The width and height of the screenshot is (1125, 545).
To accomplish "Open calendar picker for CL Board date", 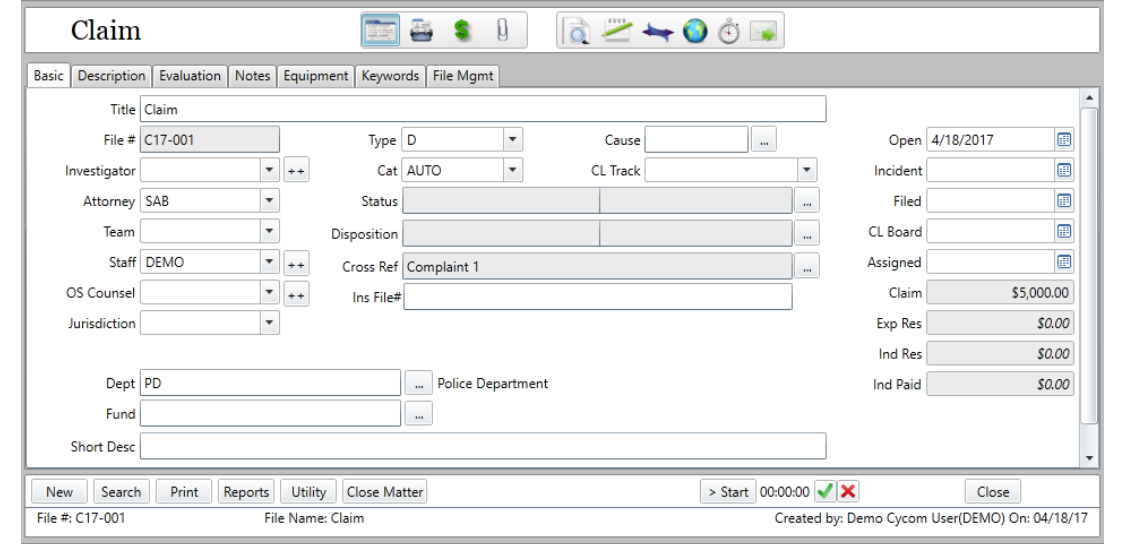I will [1064, 232].
